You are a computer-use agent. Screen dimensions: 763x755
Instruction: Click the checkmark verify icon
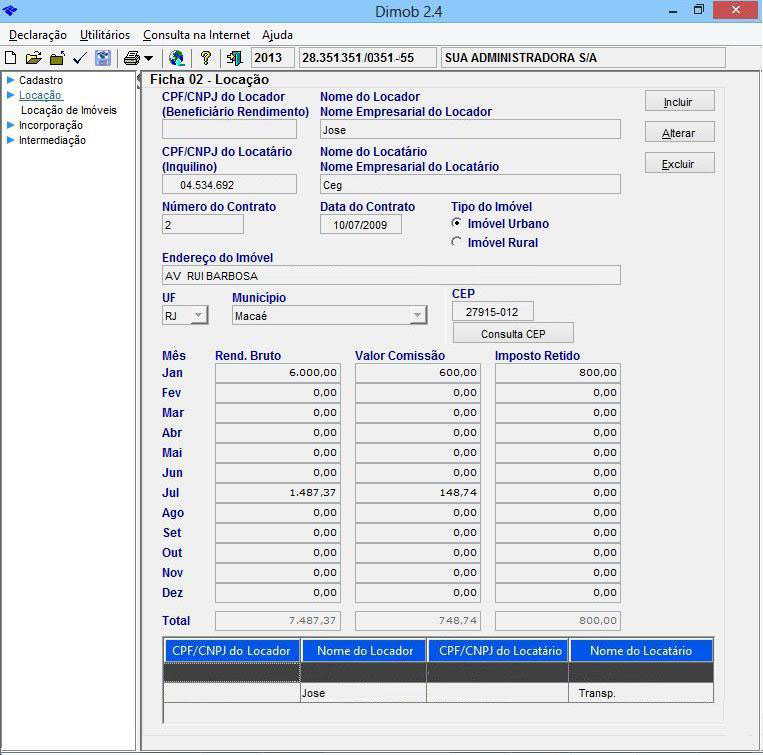(x=80, y=58)
